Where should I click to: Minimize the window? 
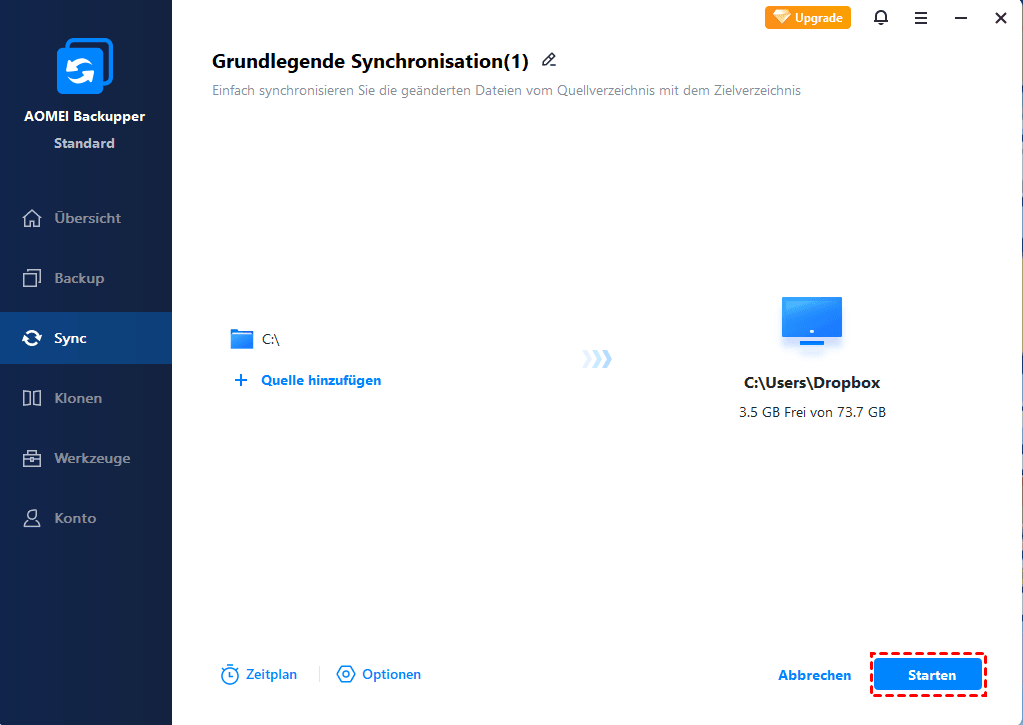[960, 18]
